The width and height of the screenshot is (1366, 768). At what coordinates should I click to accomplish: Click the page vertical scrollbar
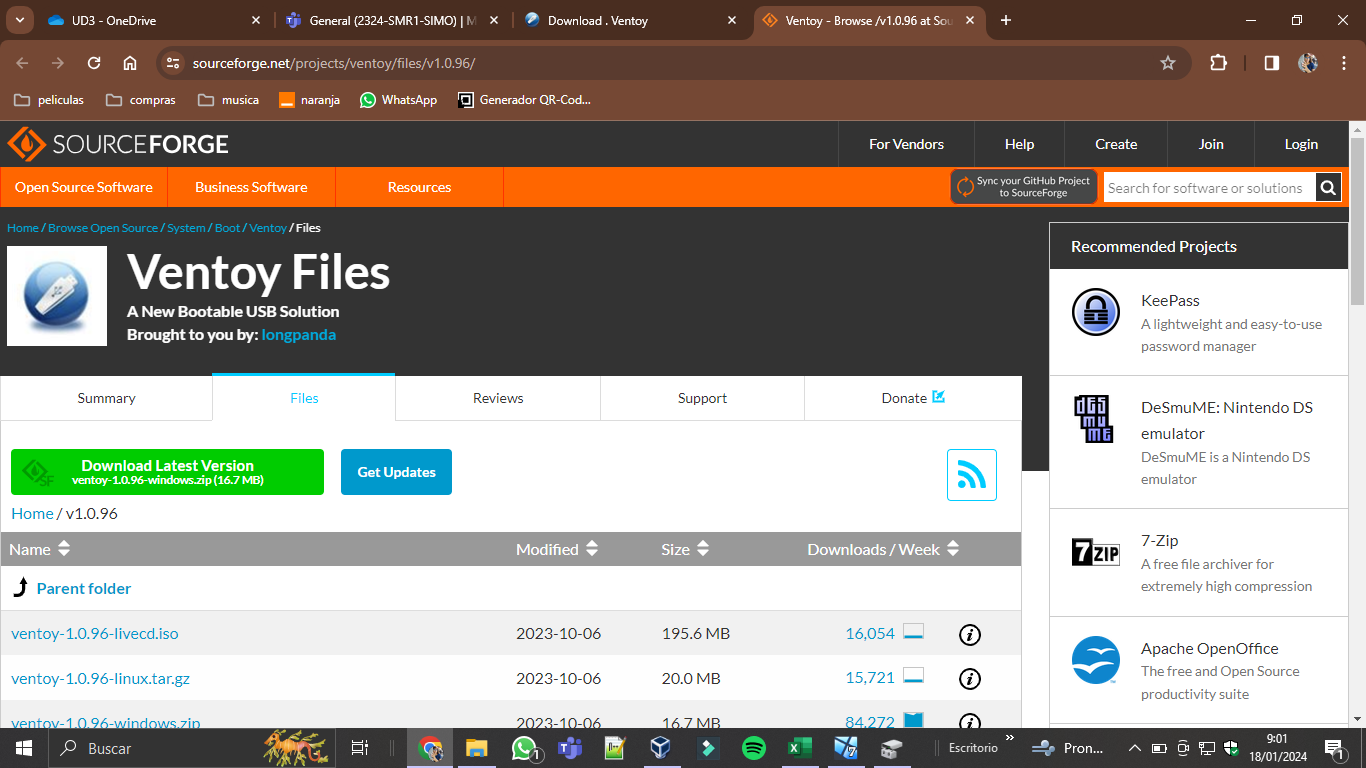(x=1357, y=400)
